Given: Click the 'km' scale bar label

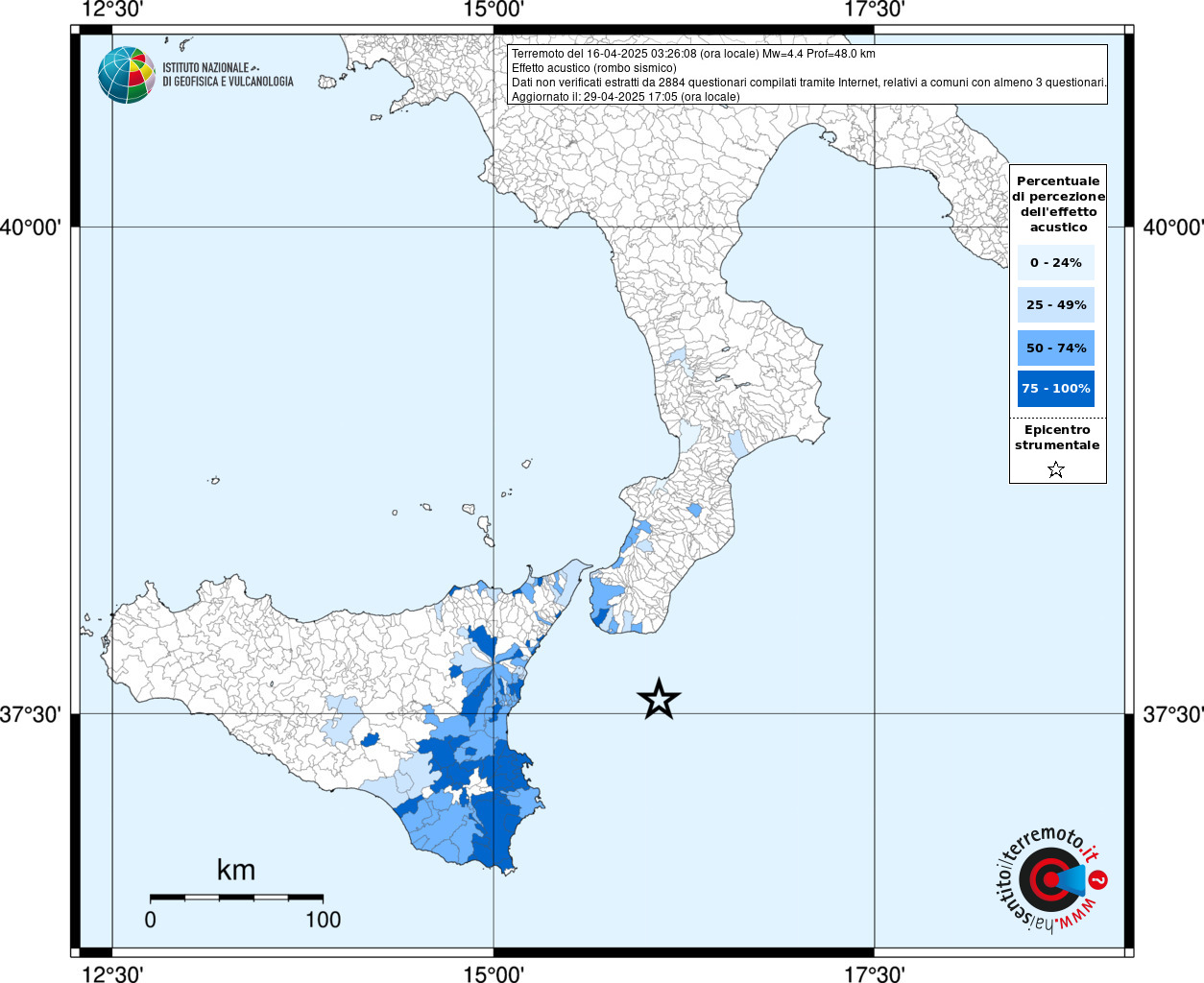Looking at the screenshot, I should pos(236,870).
